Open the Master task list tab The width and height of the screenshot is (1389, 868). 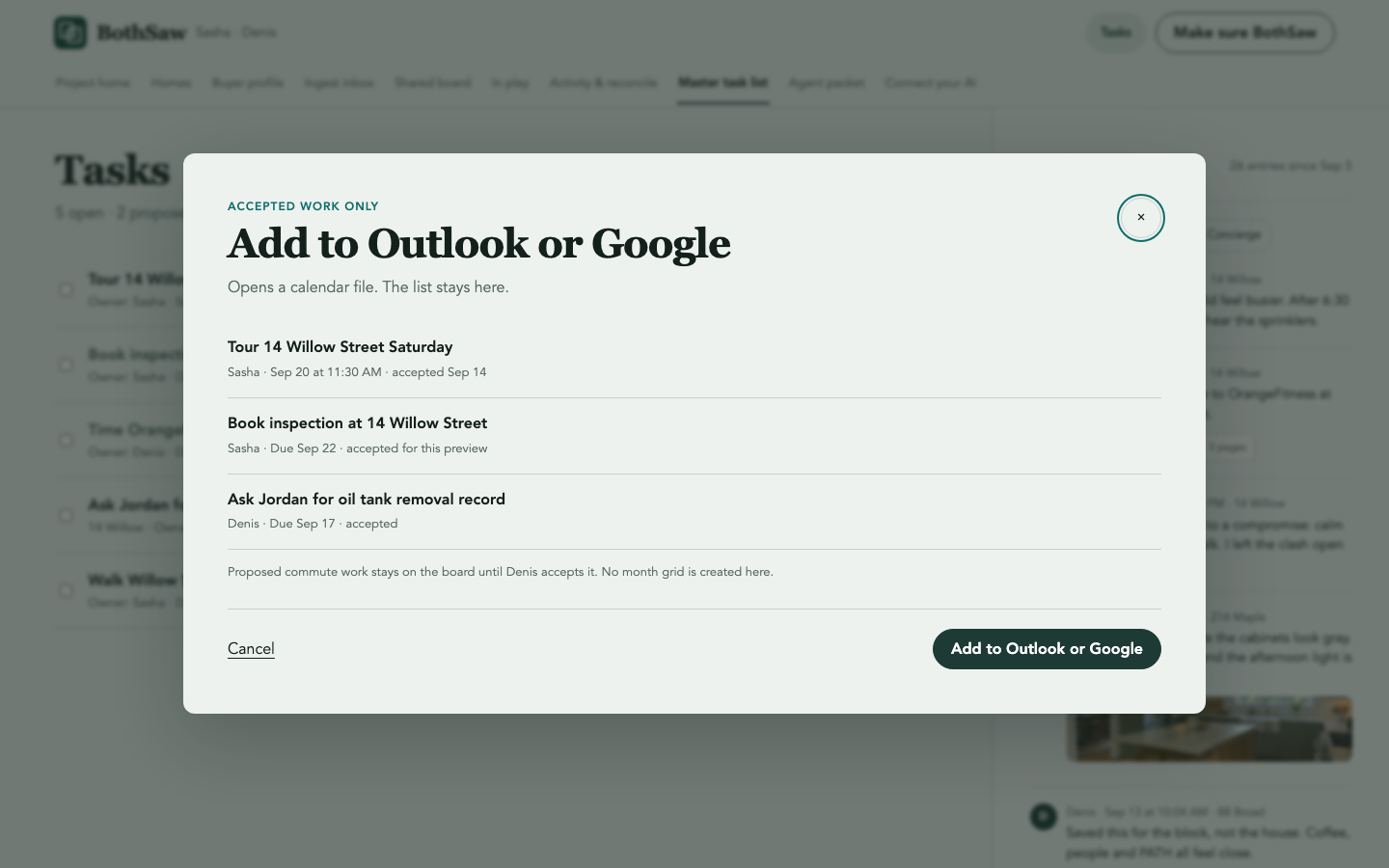click(722, 83)
